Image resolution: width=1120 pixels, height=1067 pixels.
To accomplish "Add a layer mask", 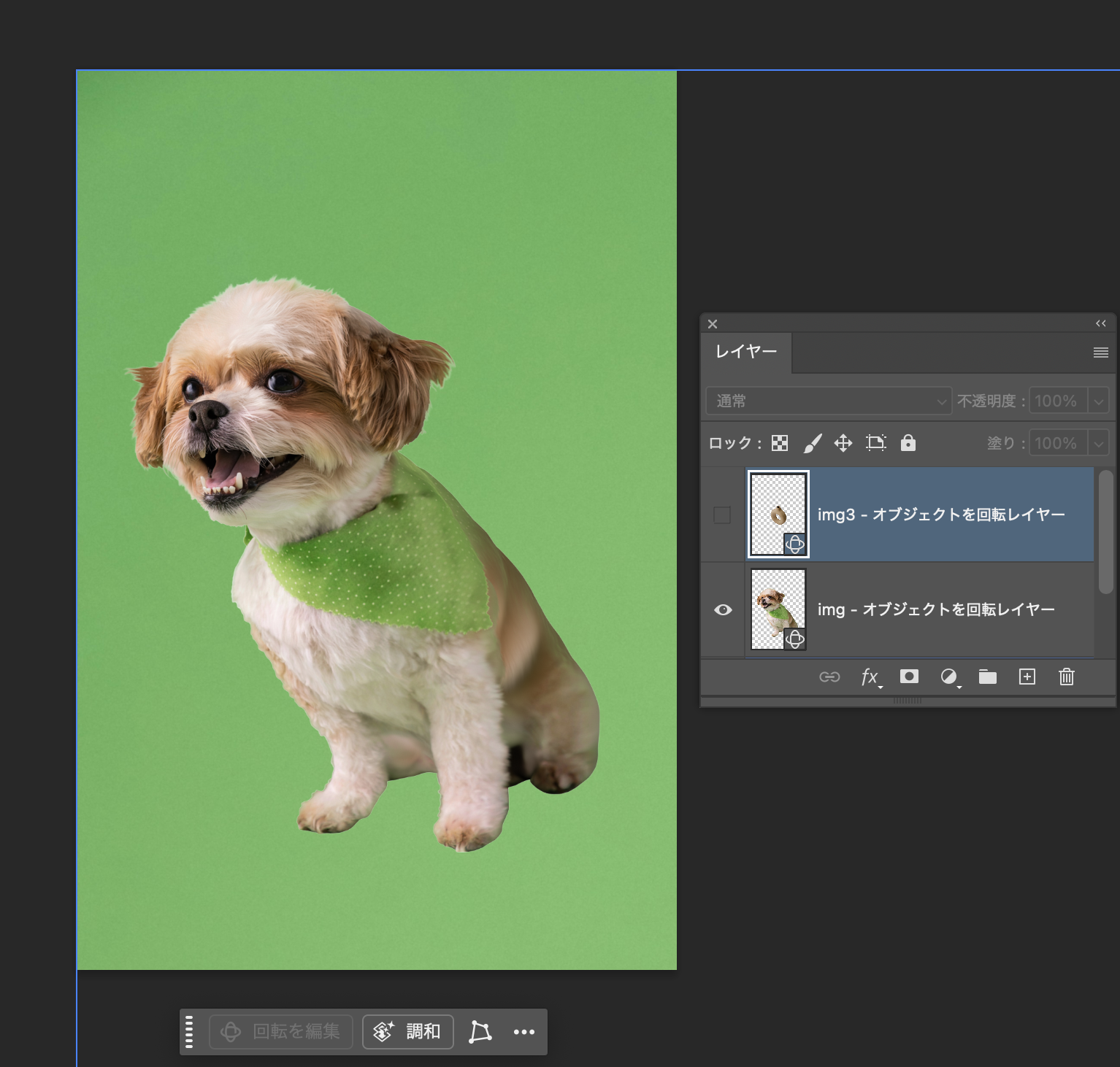I will point(909,677).
